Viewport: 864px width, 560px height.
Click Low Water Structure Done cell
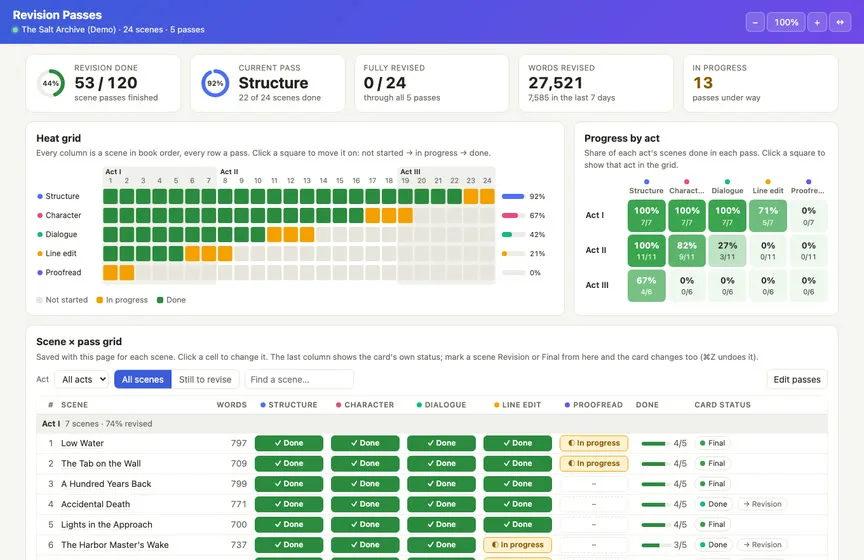[x=289, y=443]
